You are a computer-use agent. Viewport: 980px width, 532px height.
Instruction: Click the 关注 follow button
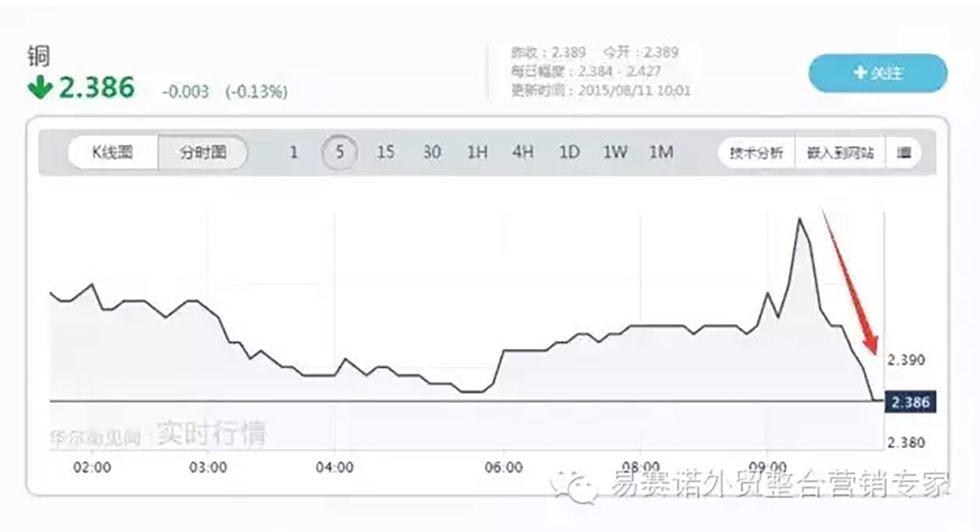coord(877,73)
